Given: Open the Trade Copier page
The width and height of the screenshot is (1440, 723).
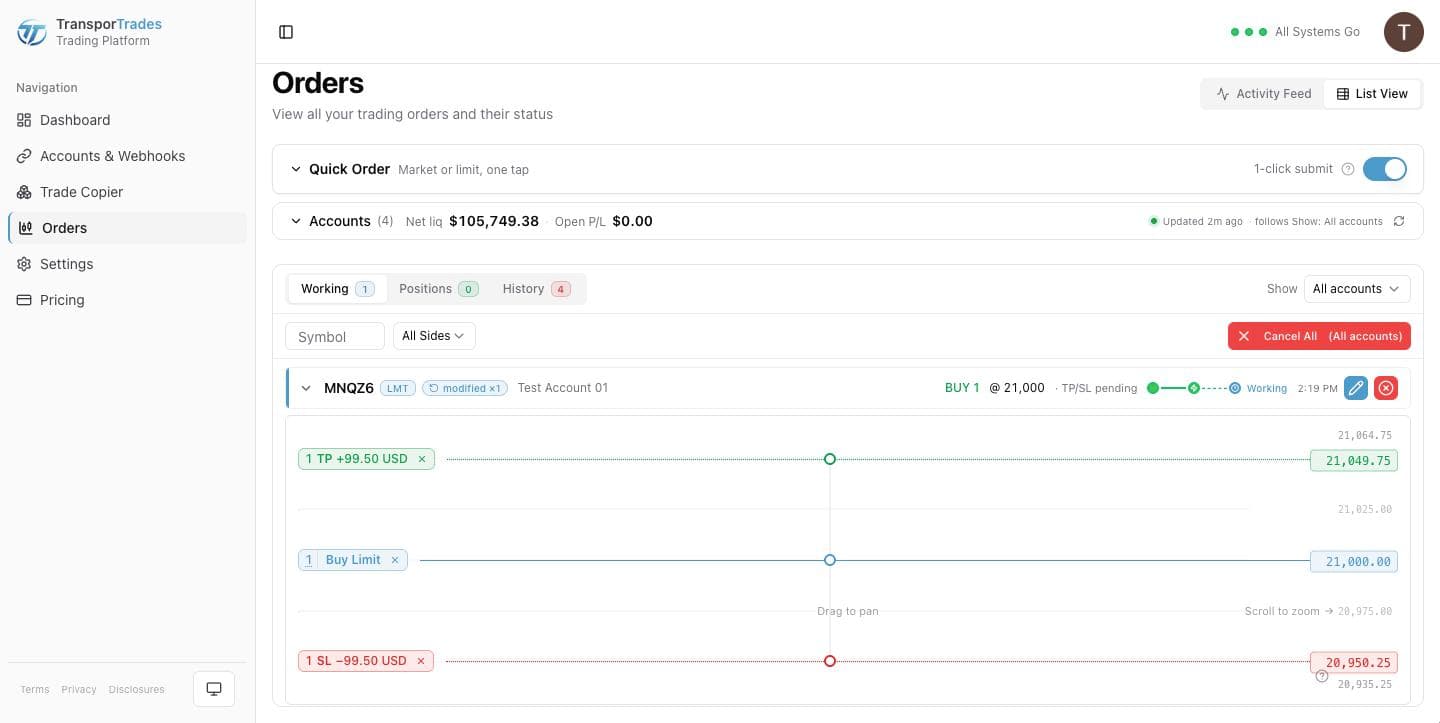Looking at the screenshot, I should tap(127, 192).
